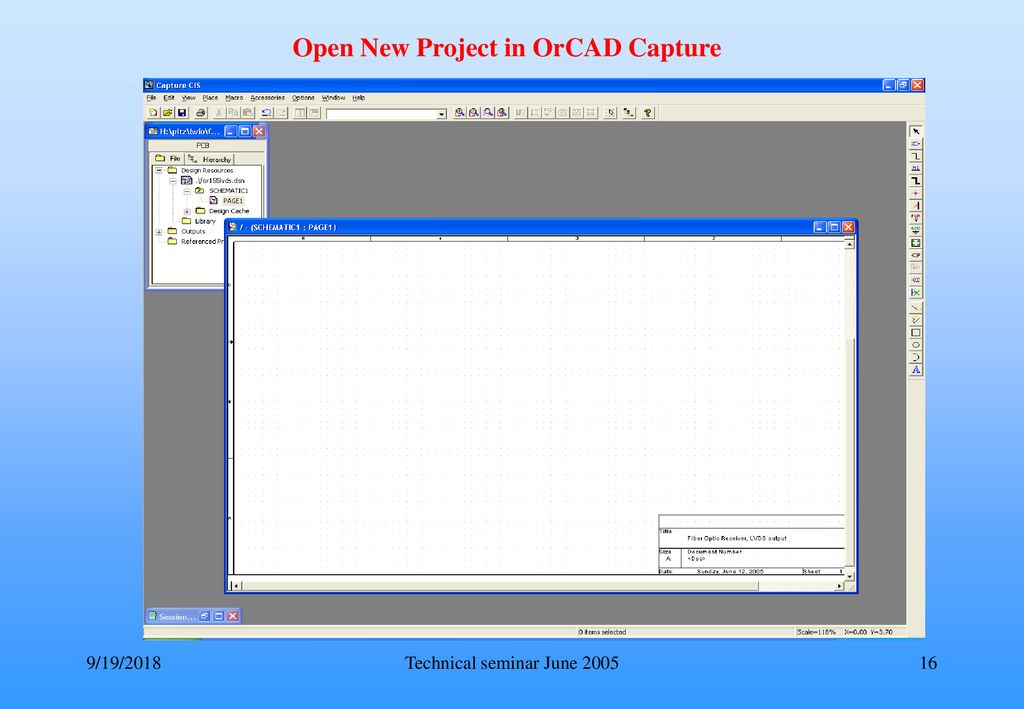Choose the Place No Connect tool
This screenshot has height=709, width=1024.
916,292
